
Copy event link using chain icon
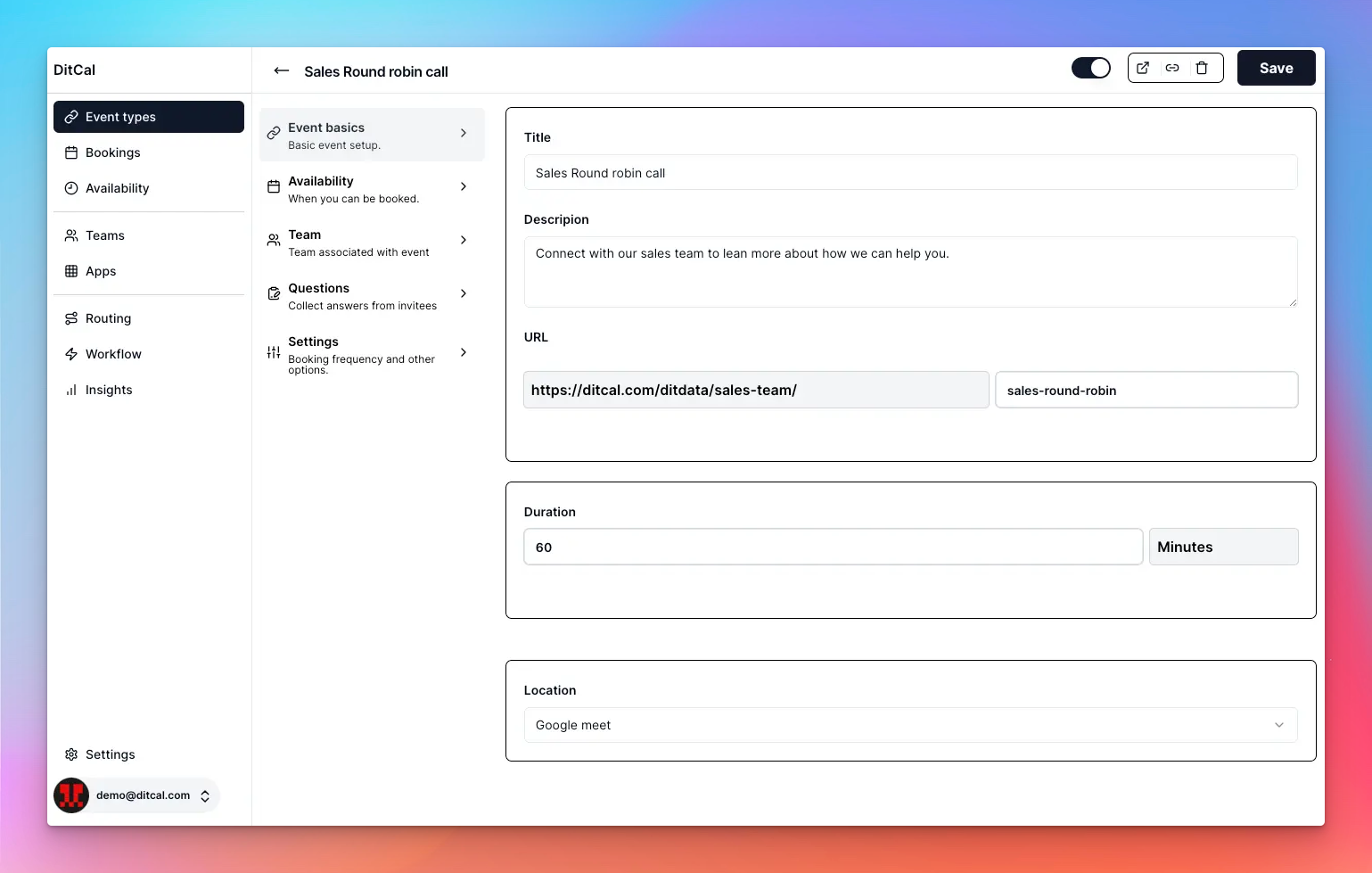point(1172,68)
